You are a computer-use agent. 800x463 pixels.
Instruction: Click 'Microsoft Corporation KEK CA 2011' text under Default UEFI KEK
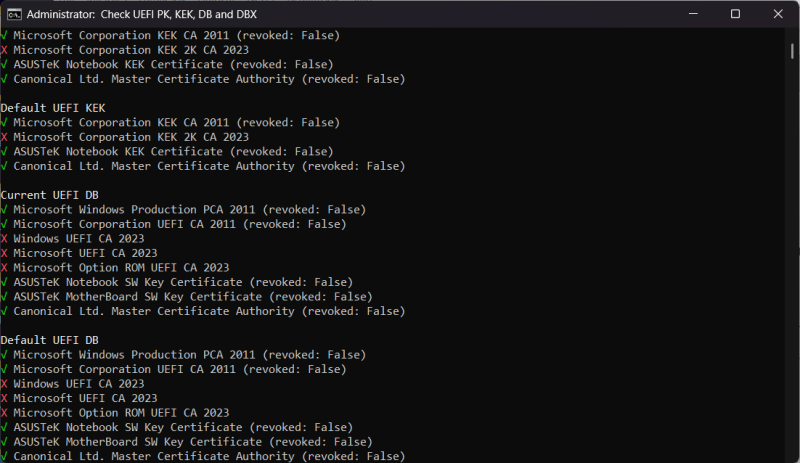123,123
